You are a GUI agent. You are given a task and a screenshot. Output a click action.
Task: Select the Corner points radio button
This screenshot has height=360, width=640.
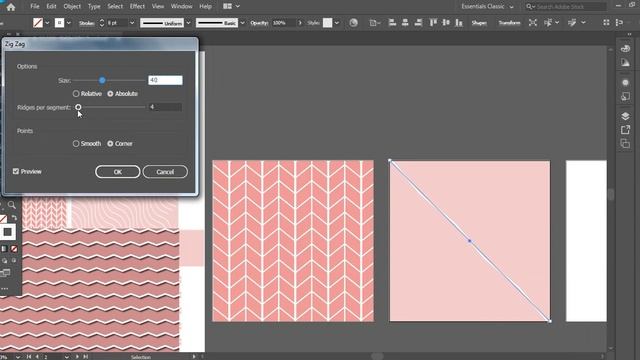(110, 144)
